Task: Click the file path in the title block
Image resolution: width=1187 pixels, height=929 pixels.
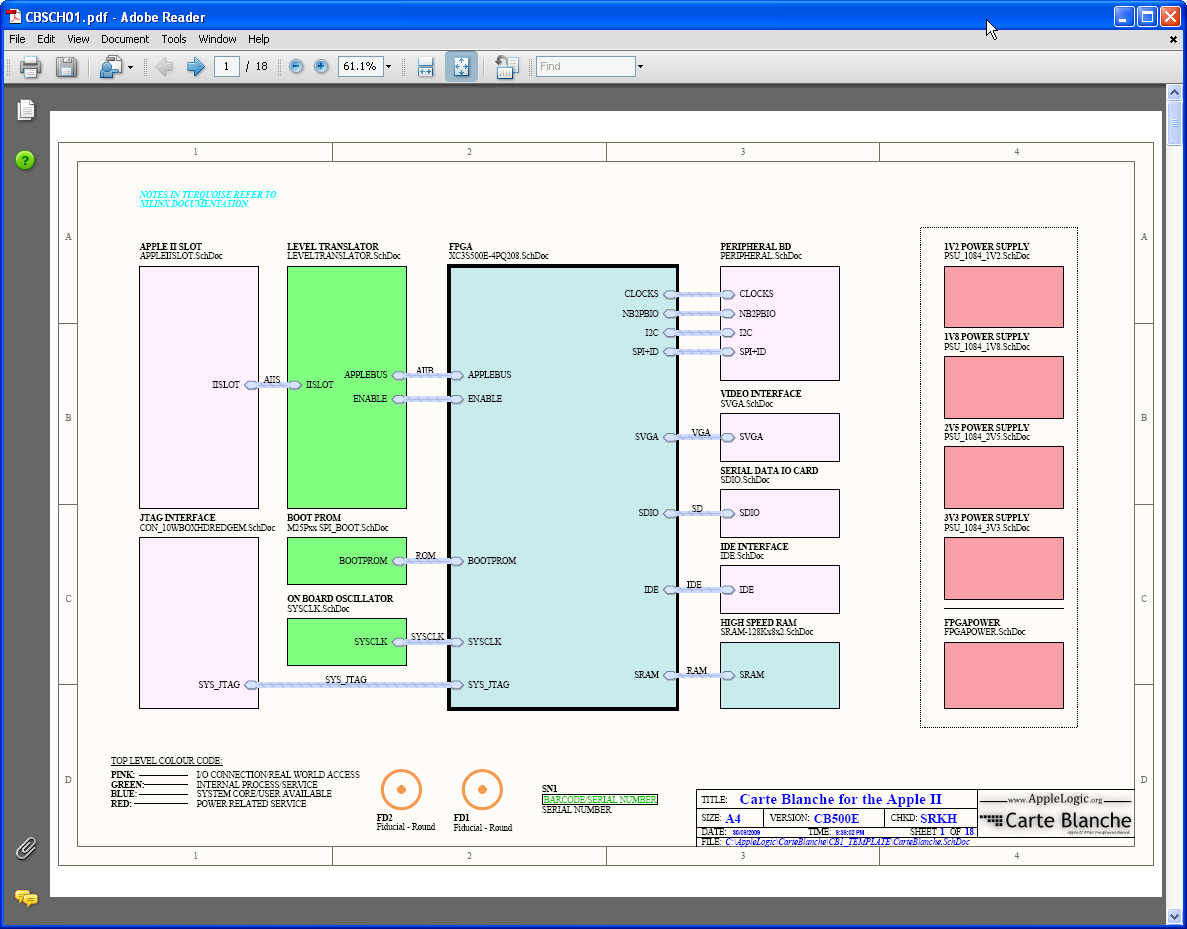Action: click(847, 842)
